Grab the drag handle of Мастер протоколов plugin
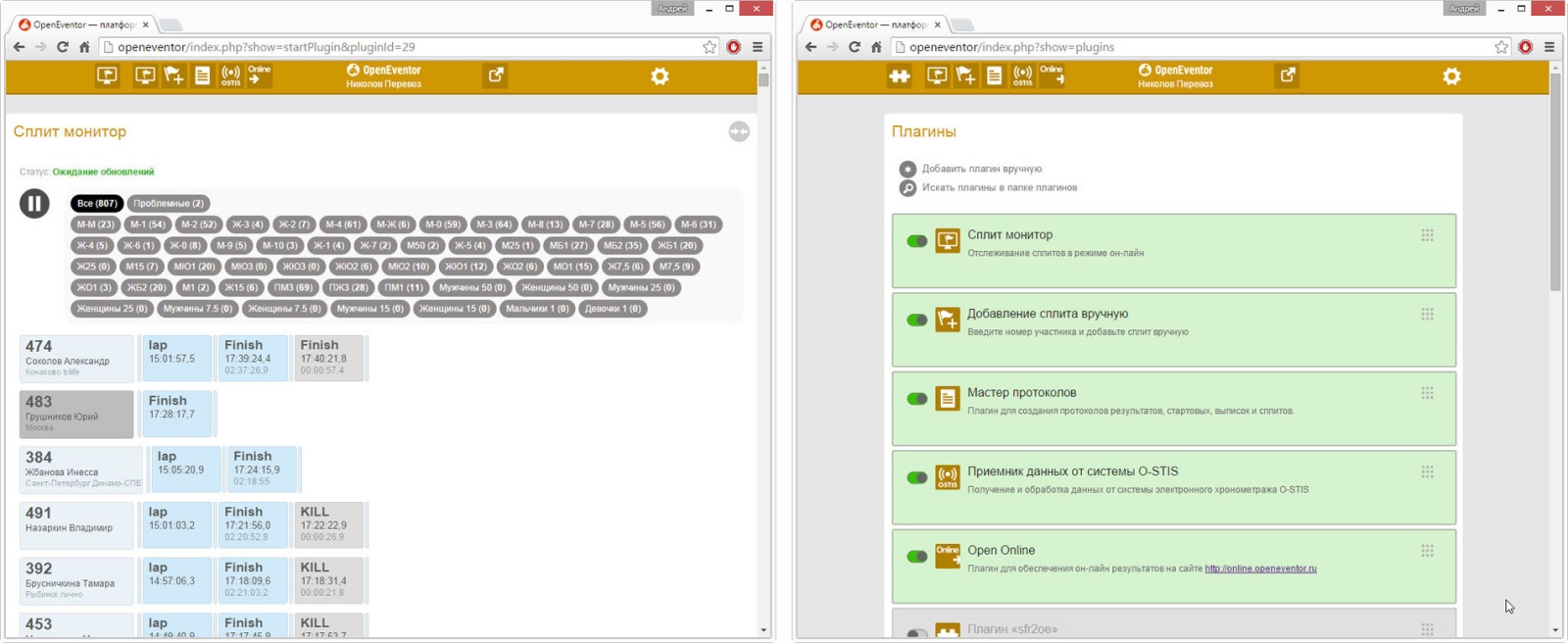Image resolution: width=1568 pixels, height=643 pixels. 1427,393
